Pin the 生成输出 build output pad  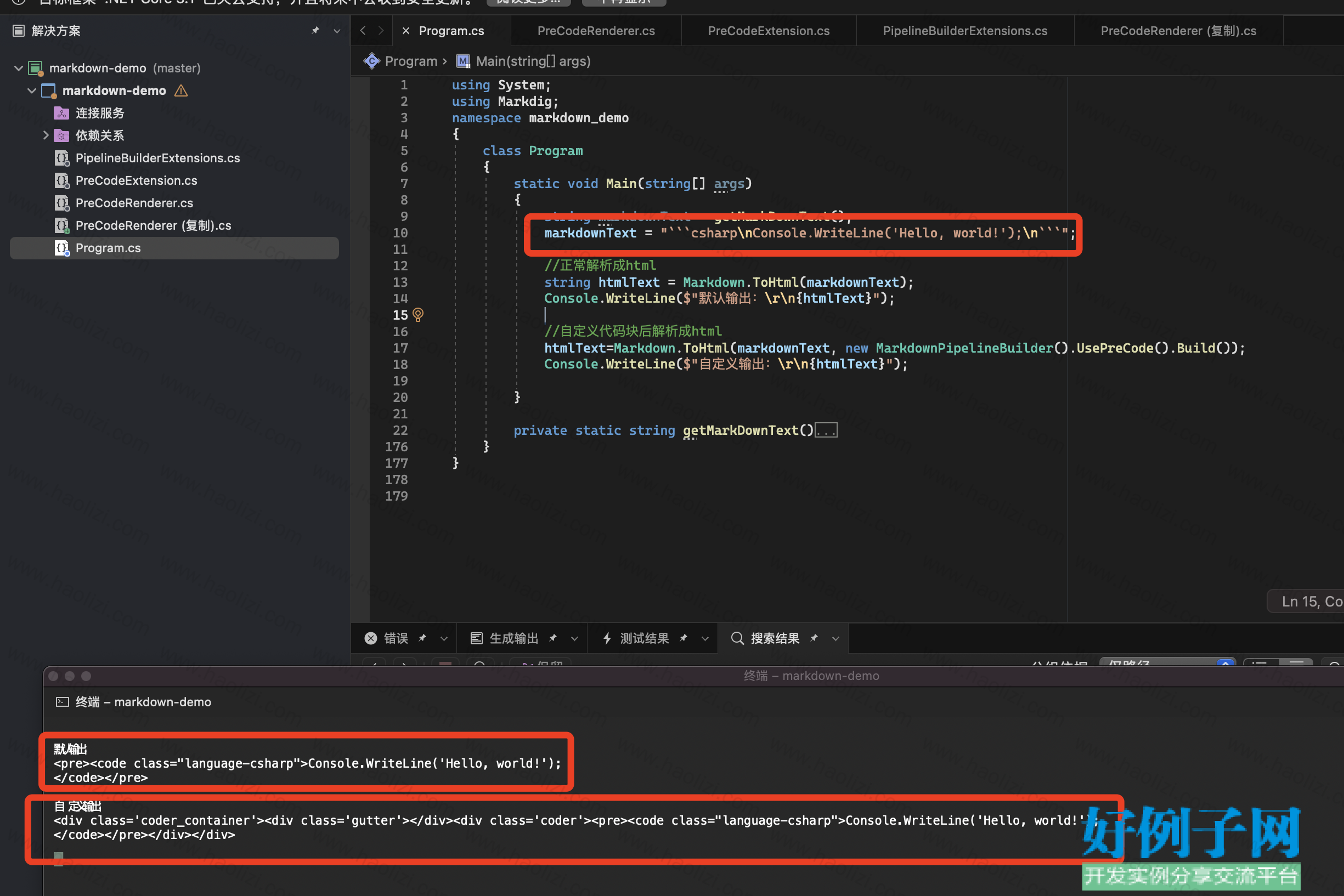coord(553,638)
